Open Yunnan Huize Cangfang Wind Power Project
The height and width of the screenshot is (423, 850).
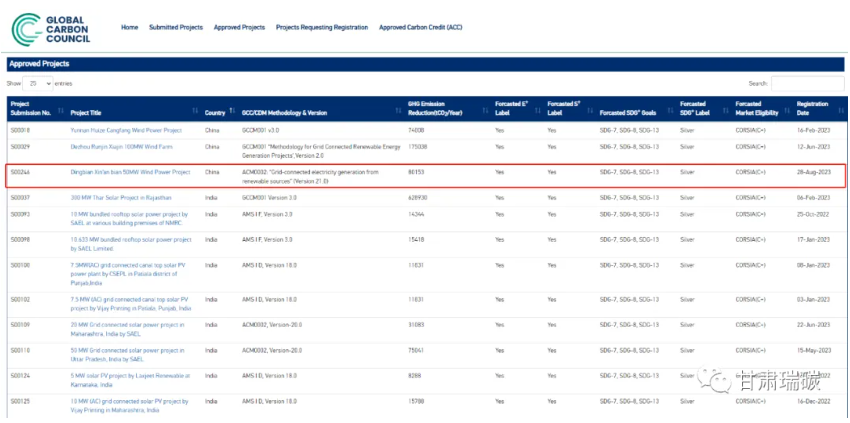126,130
